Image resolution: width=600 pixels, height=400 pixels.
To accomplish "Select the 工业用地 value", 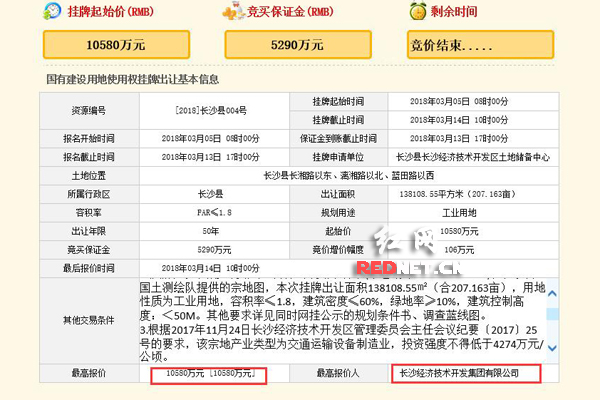I will tap(459, 213).
